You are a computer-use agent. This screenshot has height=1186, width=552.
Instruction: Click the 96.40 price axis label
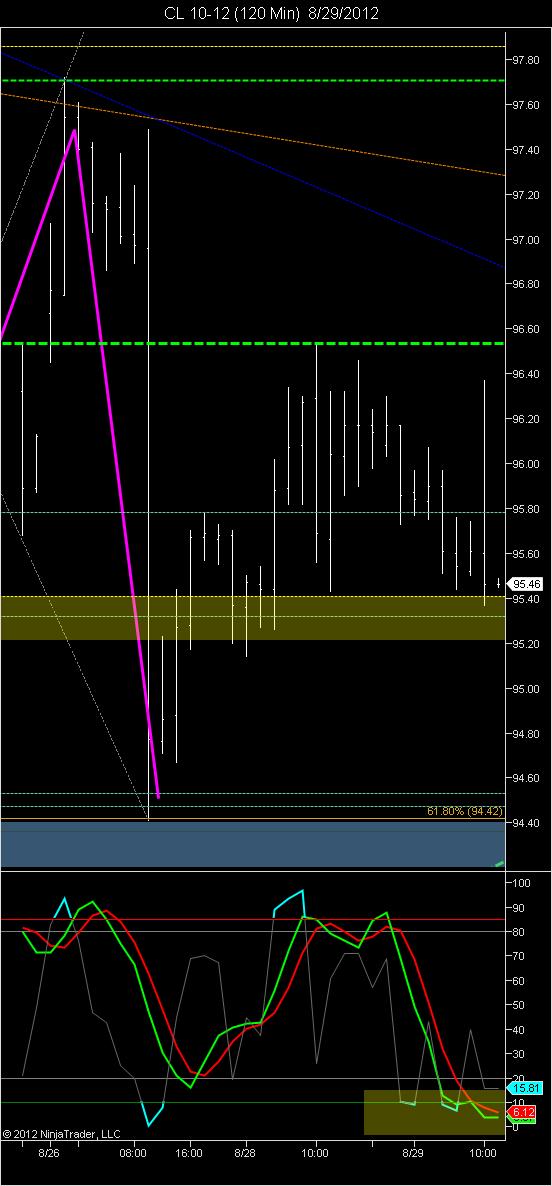(526, 374)
